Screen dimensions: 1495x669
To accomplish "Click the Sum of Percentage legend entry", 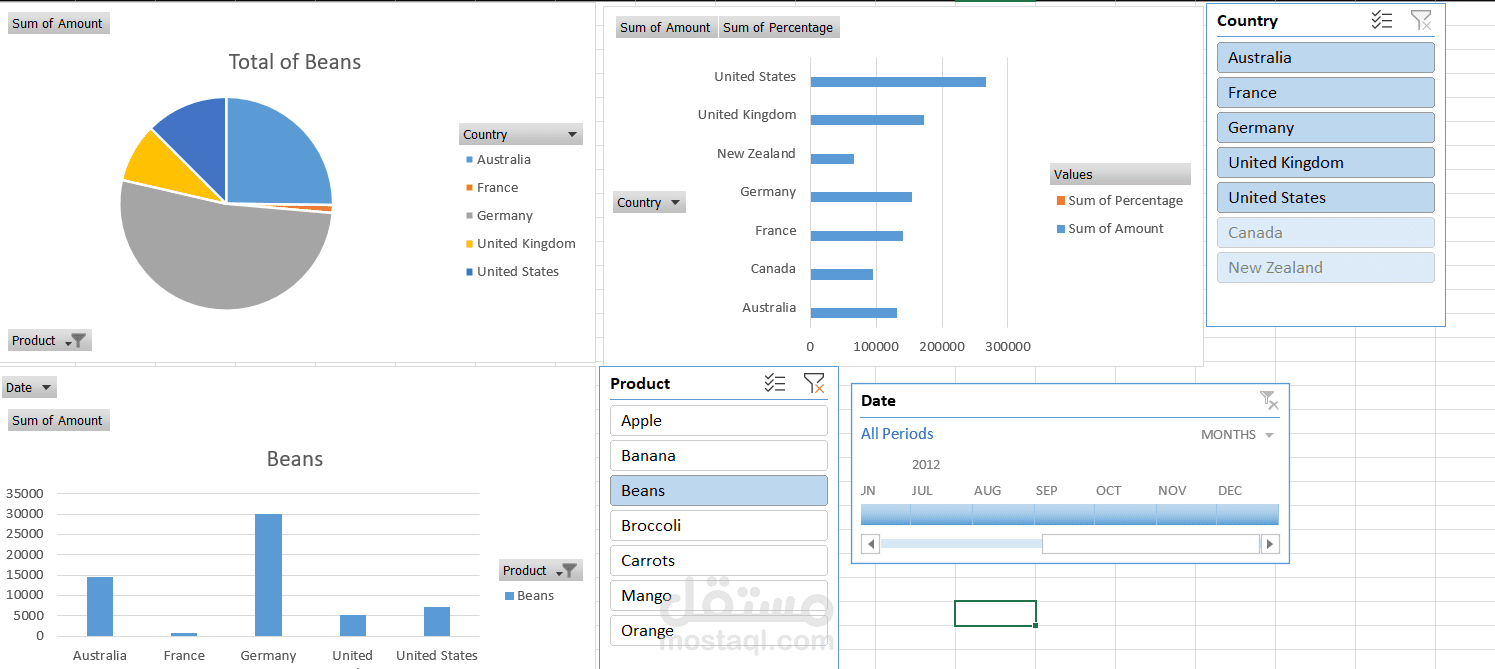I will (x=1120, y=201).
